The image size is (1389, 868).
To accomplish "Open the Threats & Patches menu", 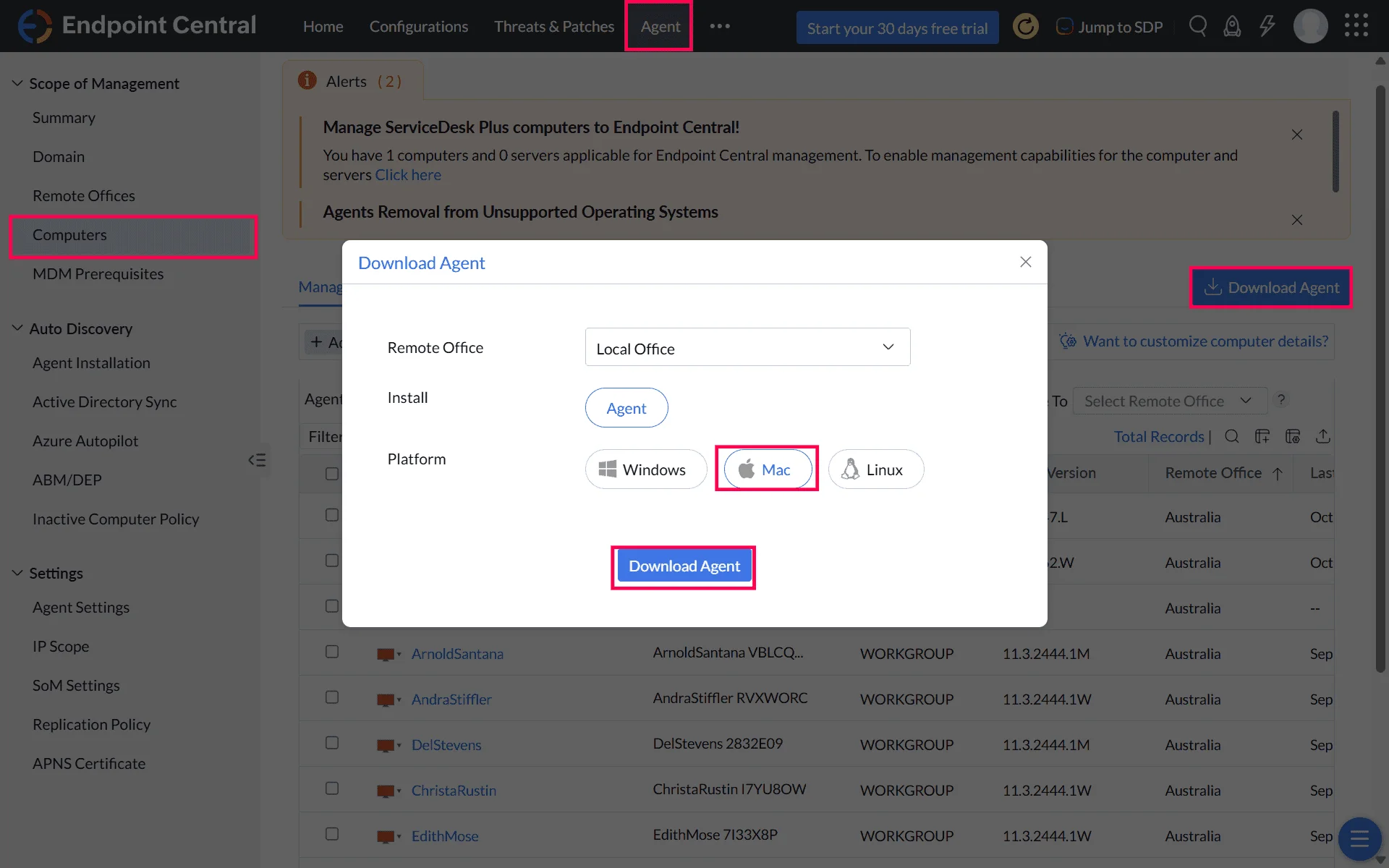I will [554, 27].
